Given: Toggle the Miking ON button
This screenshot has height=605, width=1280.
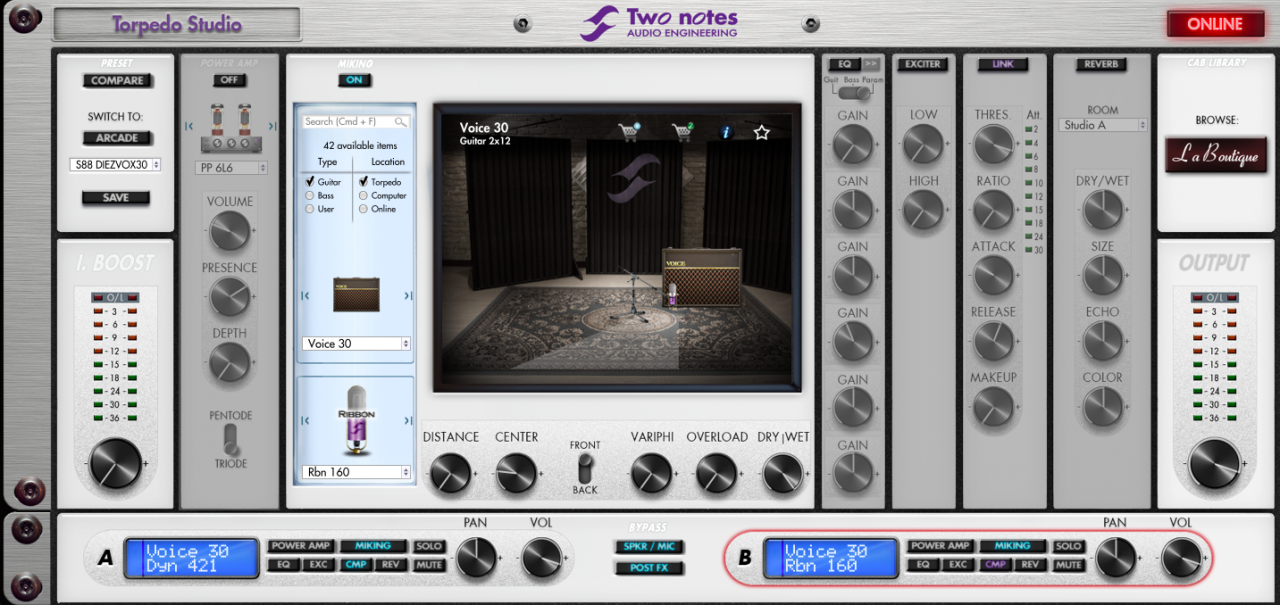Looking at the screenshot, I should (354, 80).
